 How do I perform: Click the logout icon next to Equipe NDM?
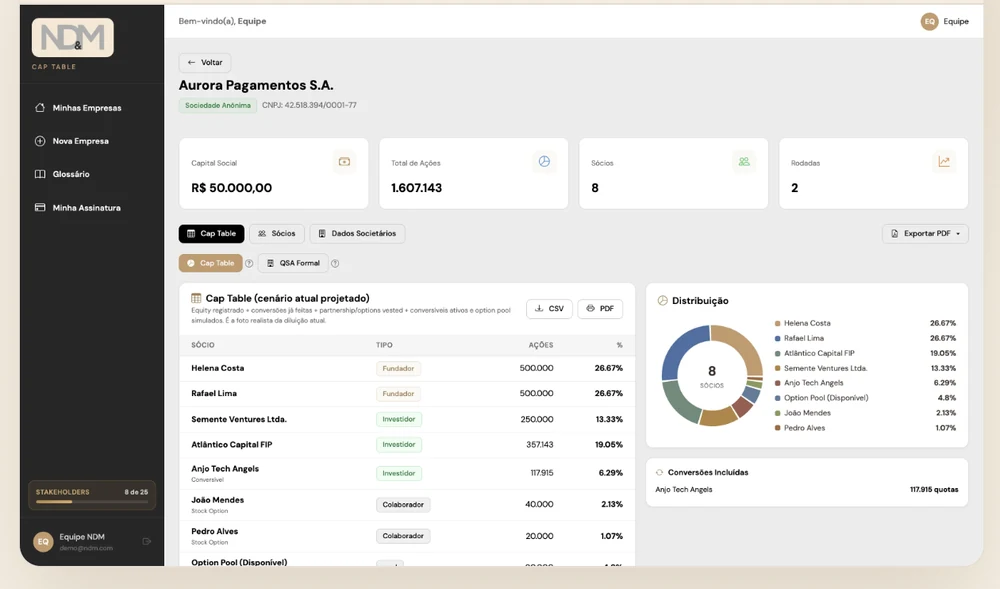click(147, 541)
